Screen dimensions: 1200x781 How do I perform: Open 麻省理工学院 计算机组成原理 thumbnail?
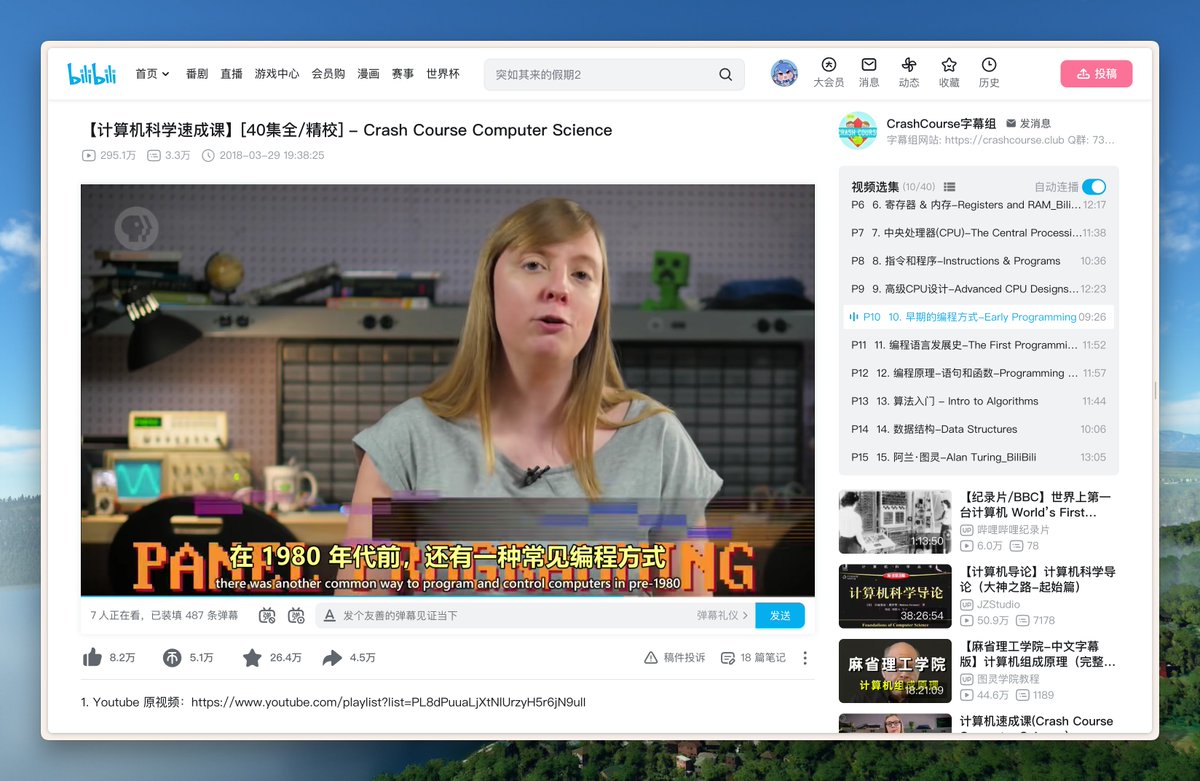click(x=895, y=671)
